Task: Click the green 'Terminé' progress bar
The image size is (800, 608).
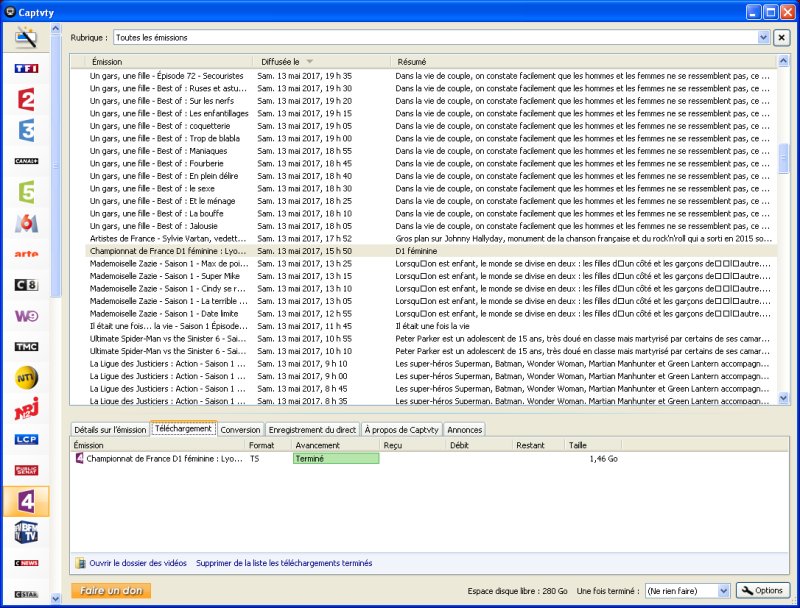Action: point(335,459)
